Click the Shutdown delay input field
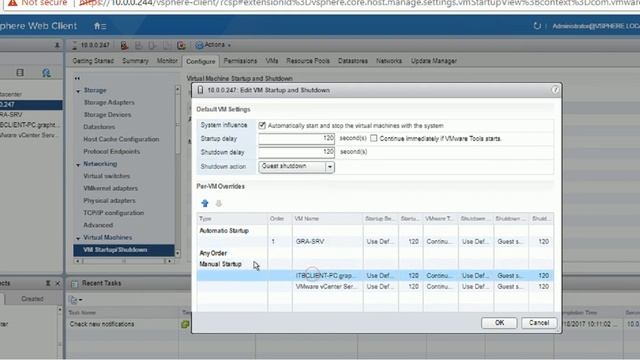The image size is (640, 360). (297, 152)
